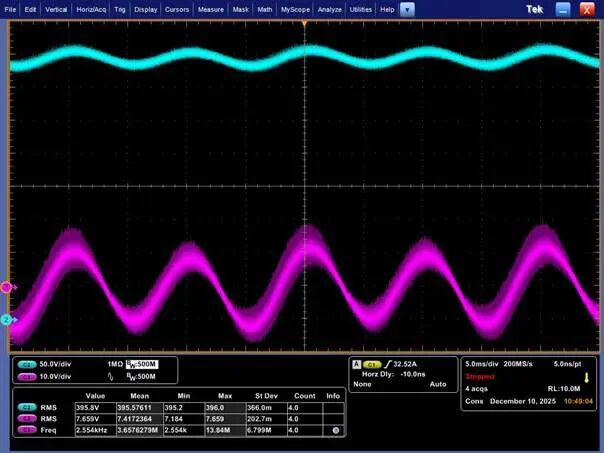Click the cyan channel 1 ground reference marker
604x453 pixels.
click(x=6, y=319)
